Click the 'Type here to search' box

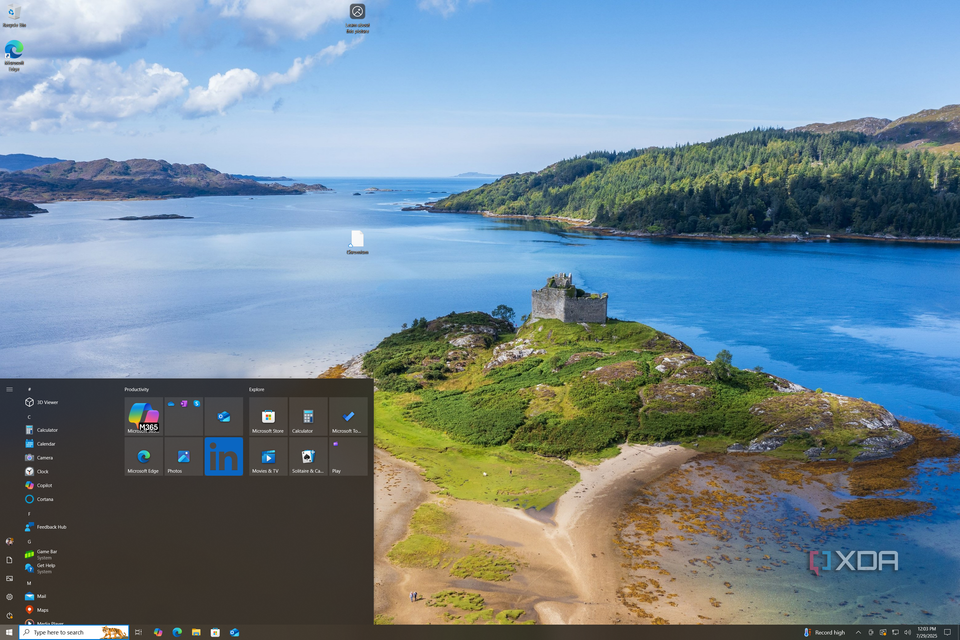74,633
